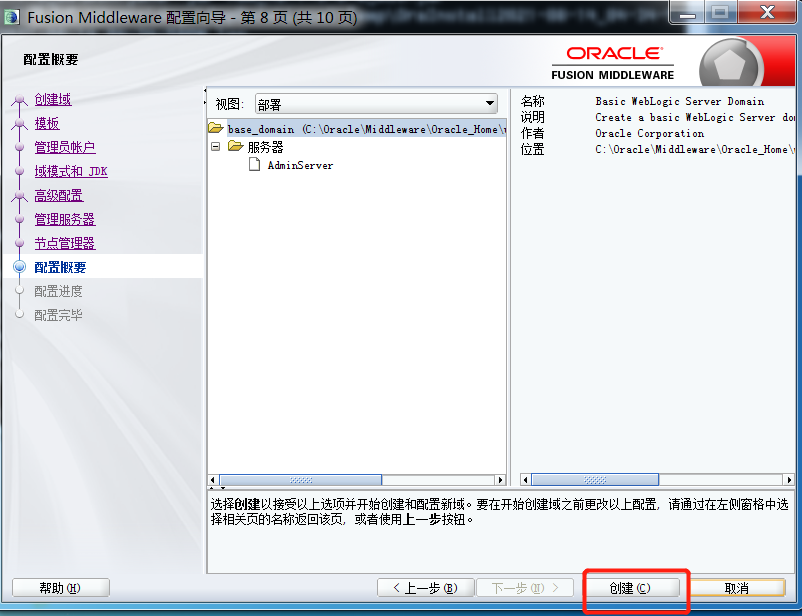The height and width of the screenshot is (616, 802).
Task: Select current 配置概要 step
Action: (x=60, y=267)
